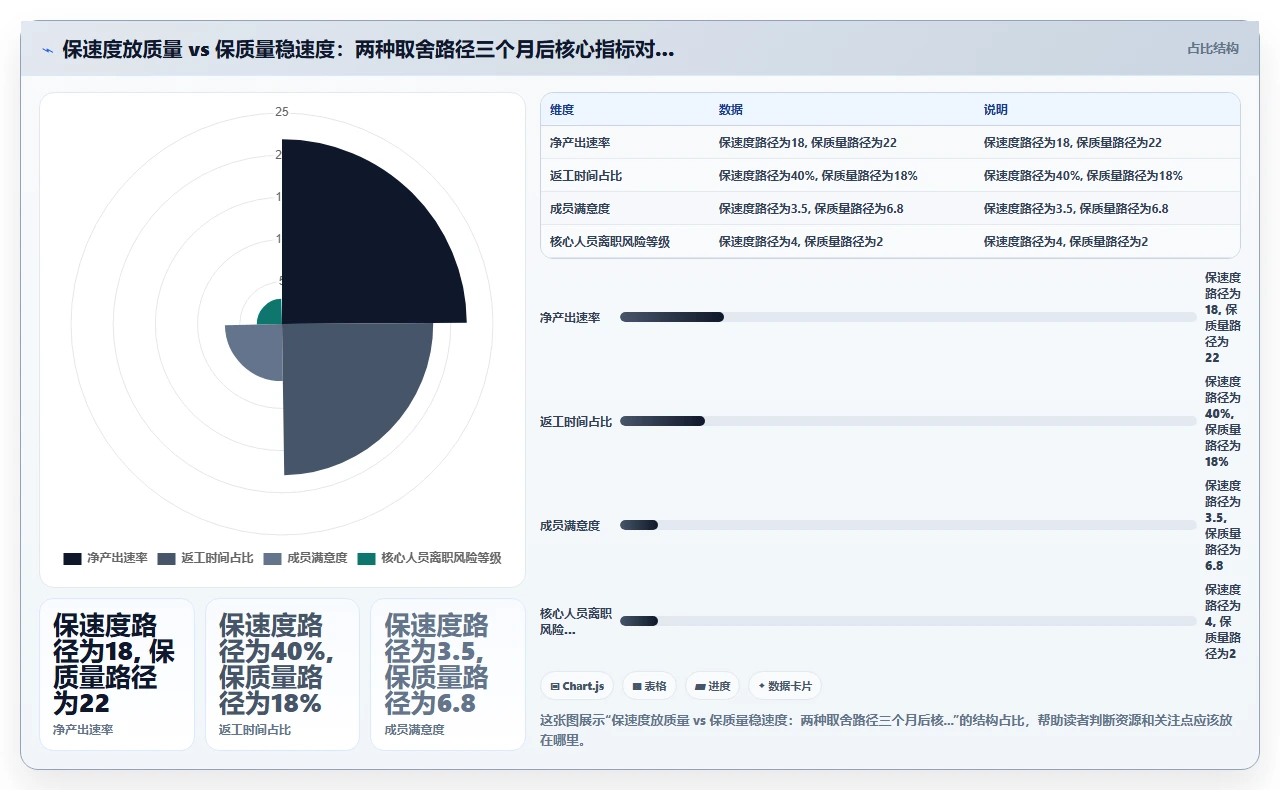Click the radial axis label 25

tap(282, 112)
